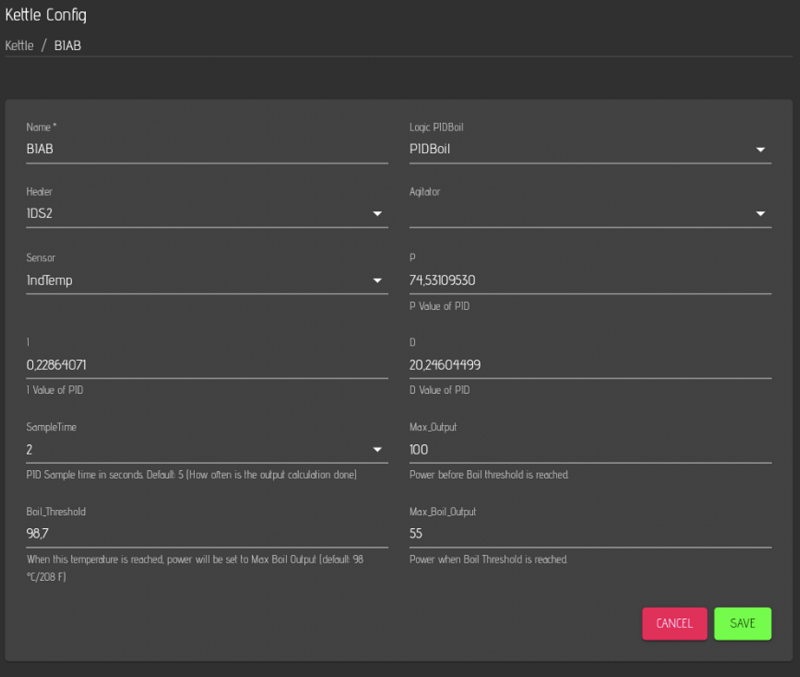Click the Heater dropdown arrow icon
800x677 pixels.
pos(377,214)
